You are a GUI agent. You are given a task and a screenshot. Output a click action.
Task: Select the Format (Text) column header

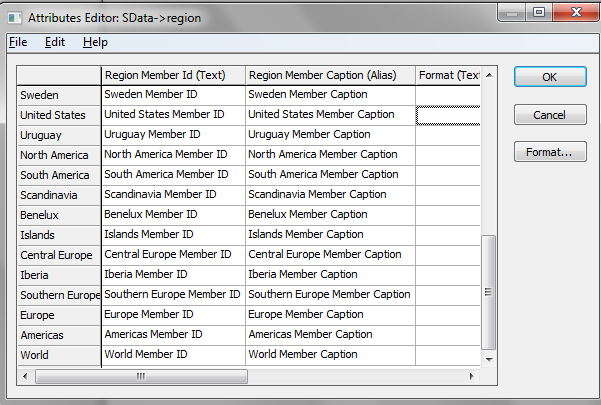[x=448, y=75]
